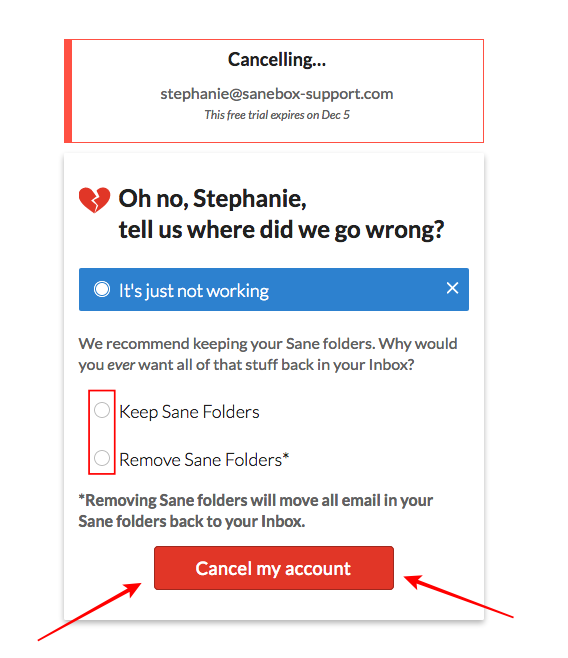The image size is (568, 658).
Task: Click the "Remove Sane Folders*" label text
Action: (x=204, y=460)
